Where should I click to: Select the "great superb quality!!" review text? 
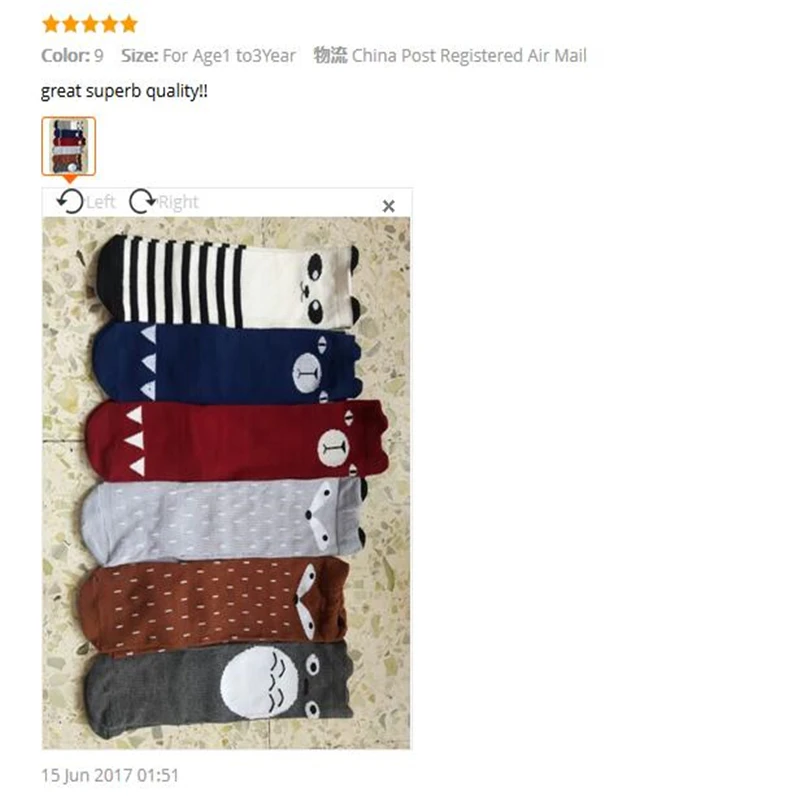coord(124,92)
